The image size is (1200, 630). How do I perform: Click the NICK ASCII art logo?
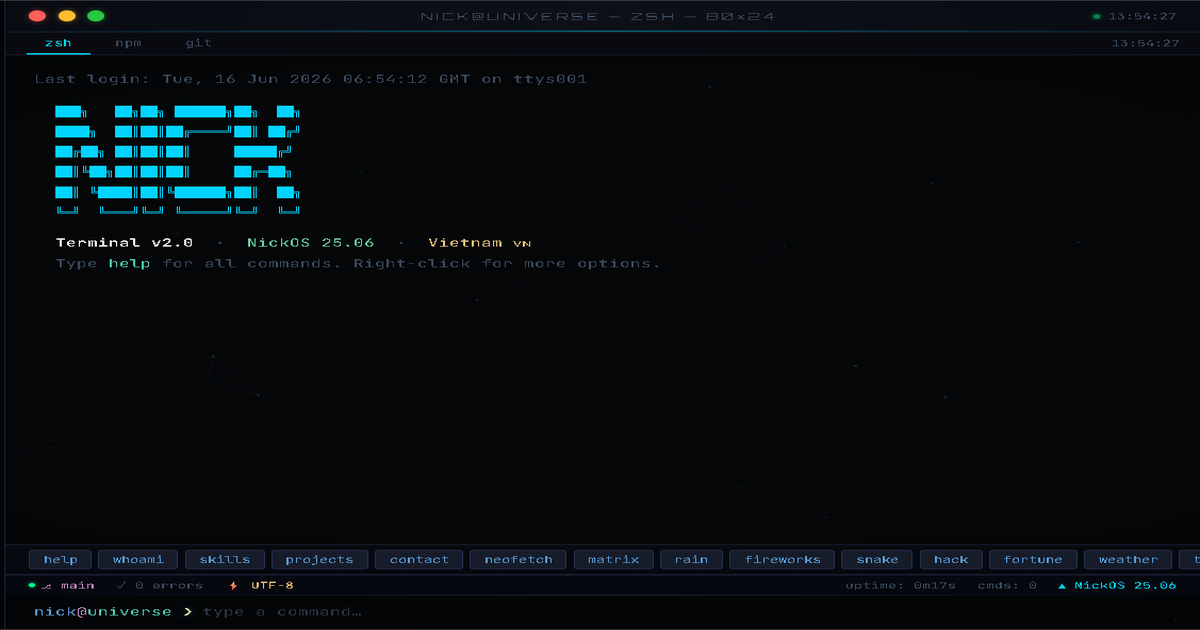[x=178, y=160]
